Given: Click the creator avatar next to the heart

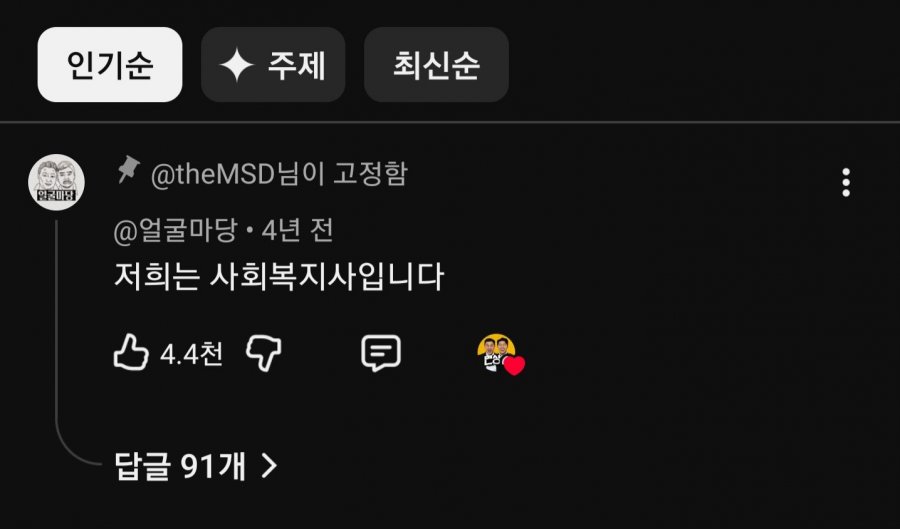Looking at the screenshot, I should [495, 351].
